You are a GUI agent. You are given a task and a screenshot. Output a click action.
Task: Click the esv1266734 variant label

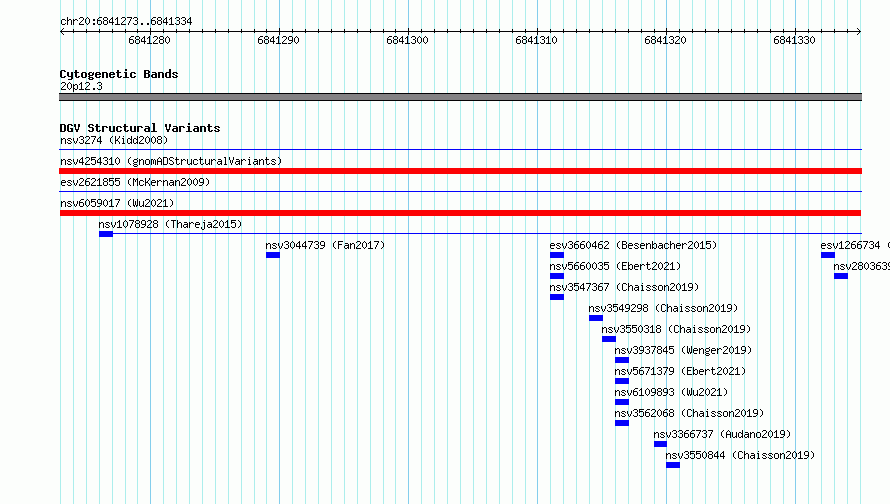tap(855, 245)
